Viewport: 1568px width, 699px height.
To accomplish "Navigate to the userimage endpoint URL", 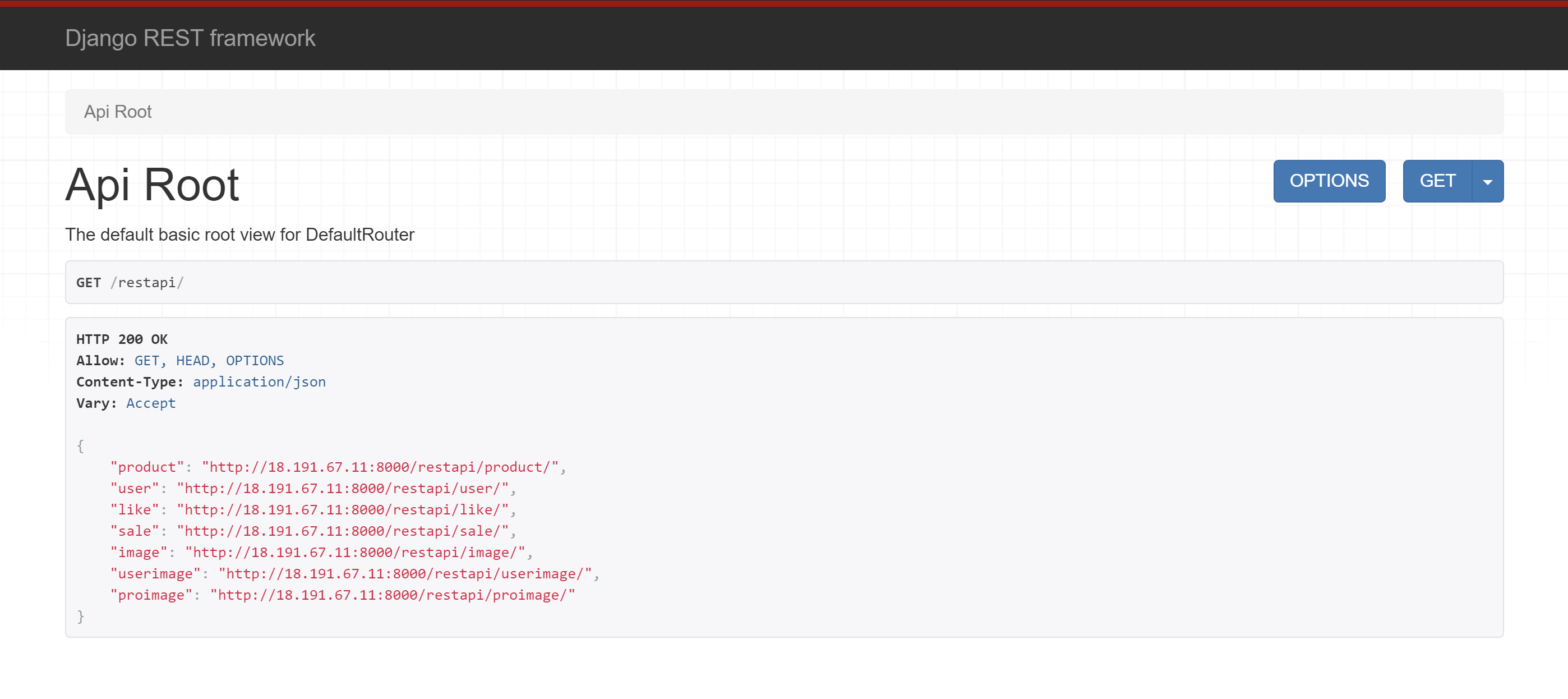I will click(405, 573).
